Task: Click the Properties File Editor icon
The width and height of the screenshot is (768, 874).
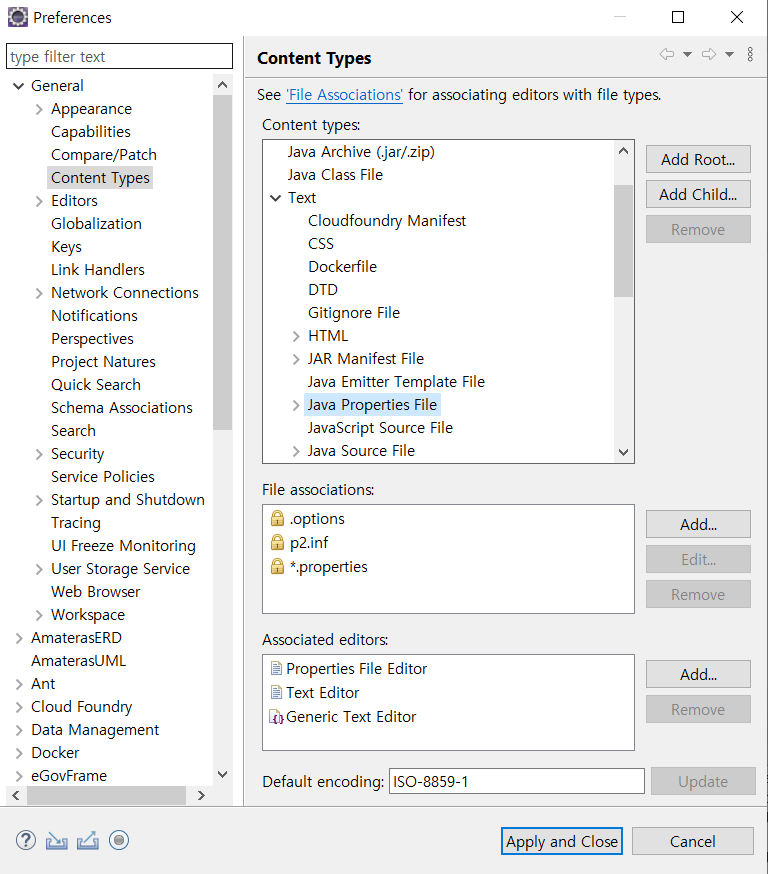Action: tap(276, 668)
